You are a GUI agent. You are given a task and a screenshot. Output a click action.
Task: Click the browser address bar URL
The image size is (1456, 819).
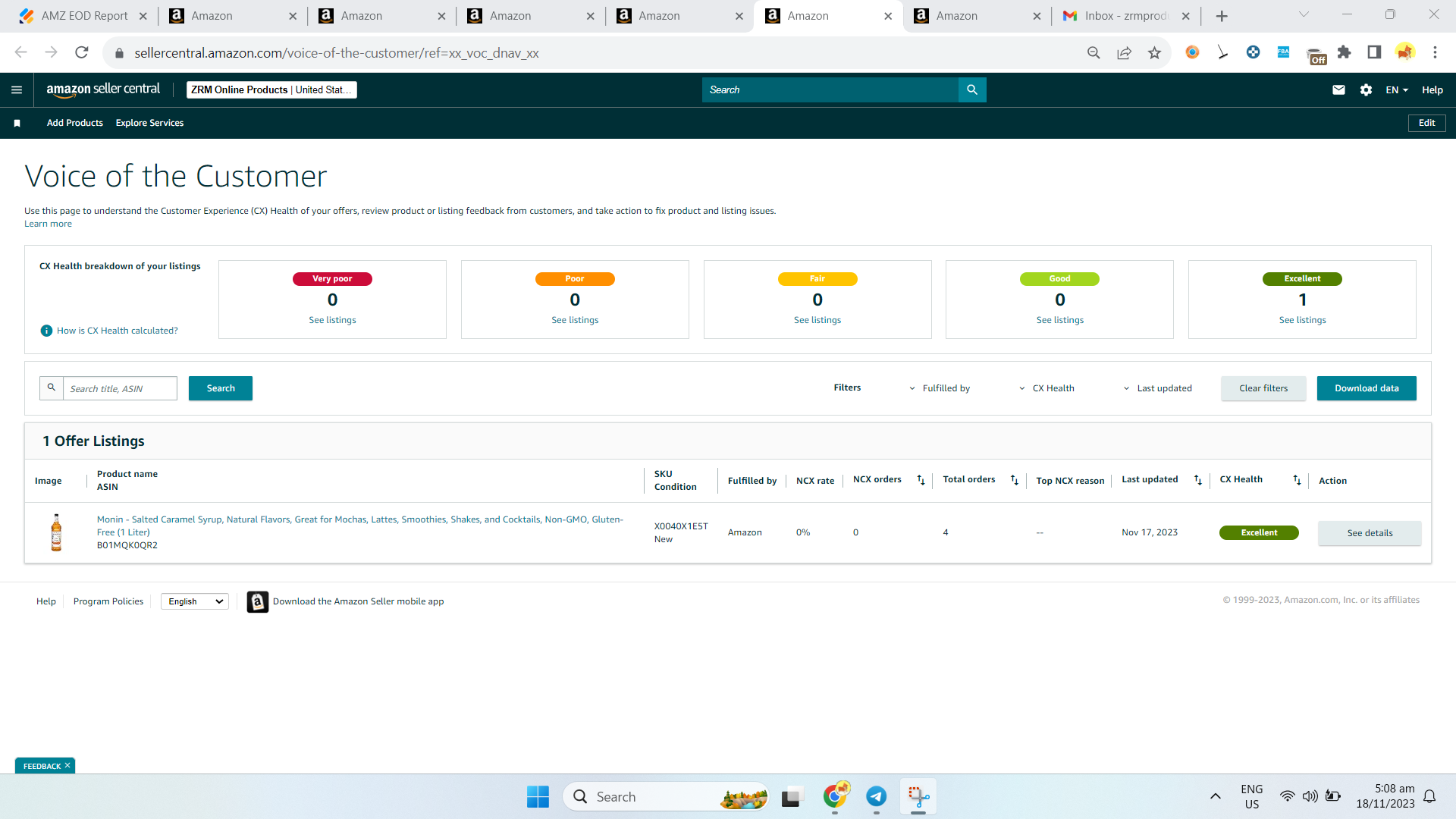337,53
